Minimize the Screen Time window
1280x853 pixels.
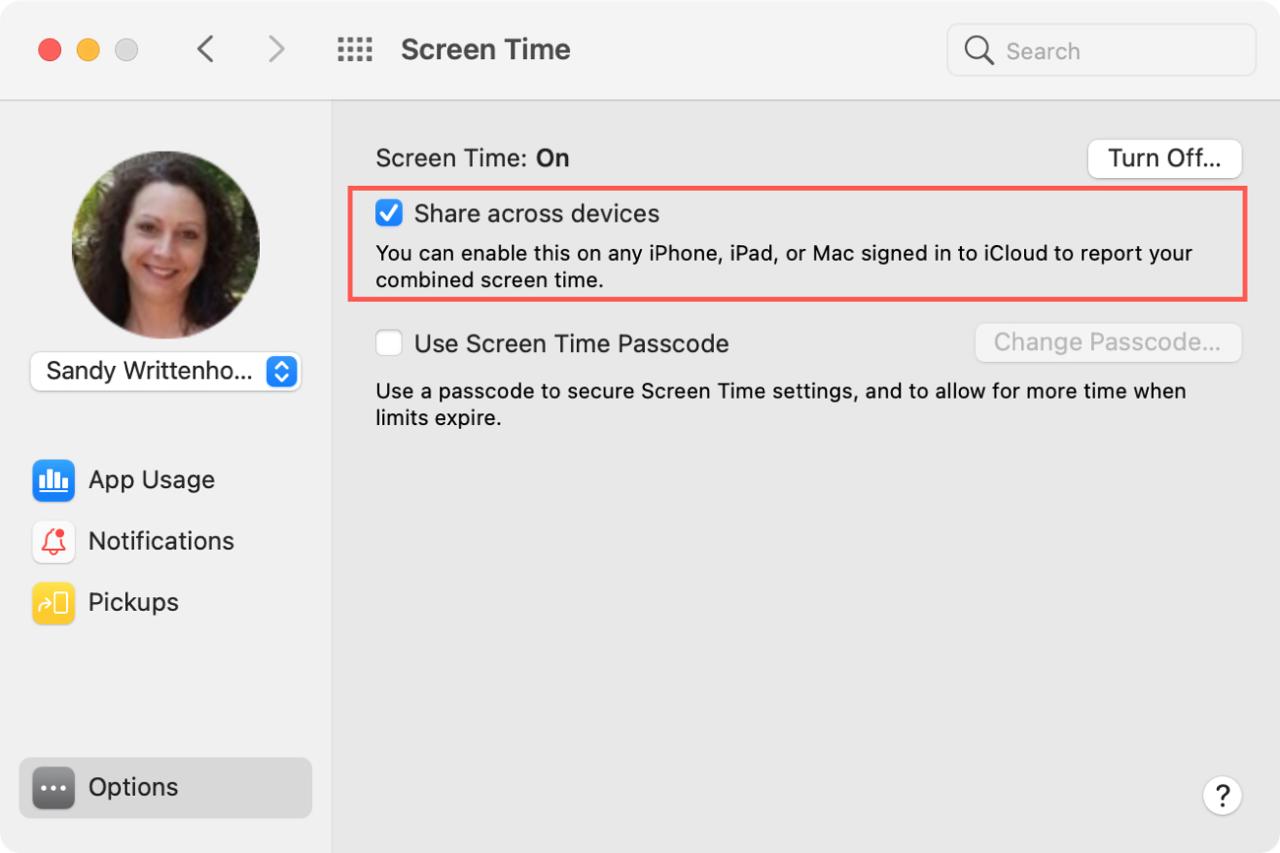87,48
